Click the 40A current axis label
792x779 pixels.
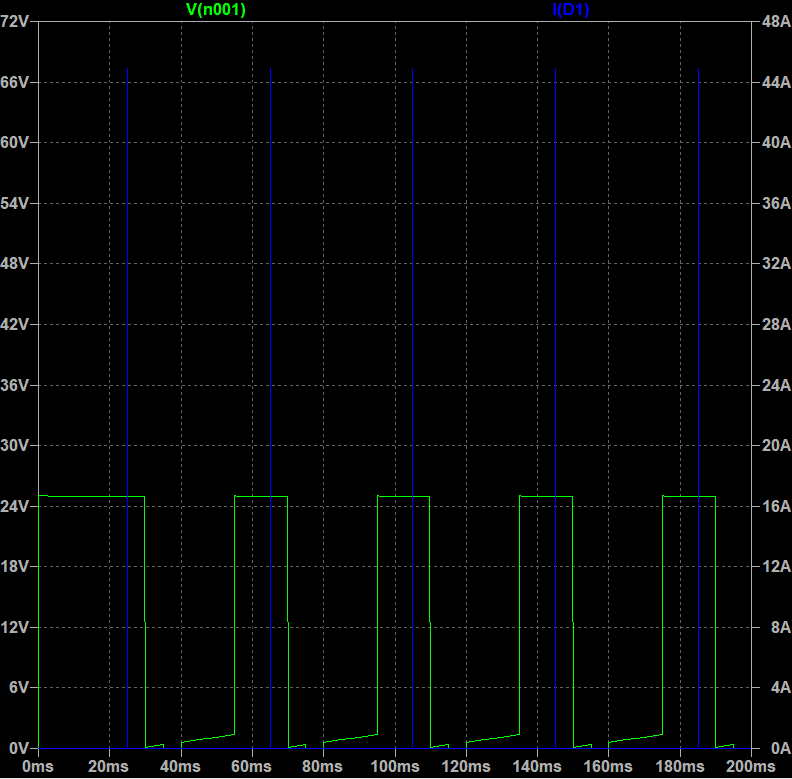pyautogui.click(x=776, y=142)
